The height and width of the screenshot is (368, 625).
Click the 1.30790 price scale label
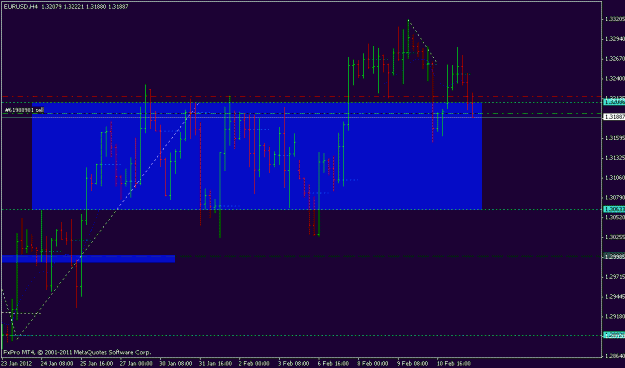click(x=615, y=197)
